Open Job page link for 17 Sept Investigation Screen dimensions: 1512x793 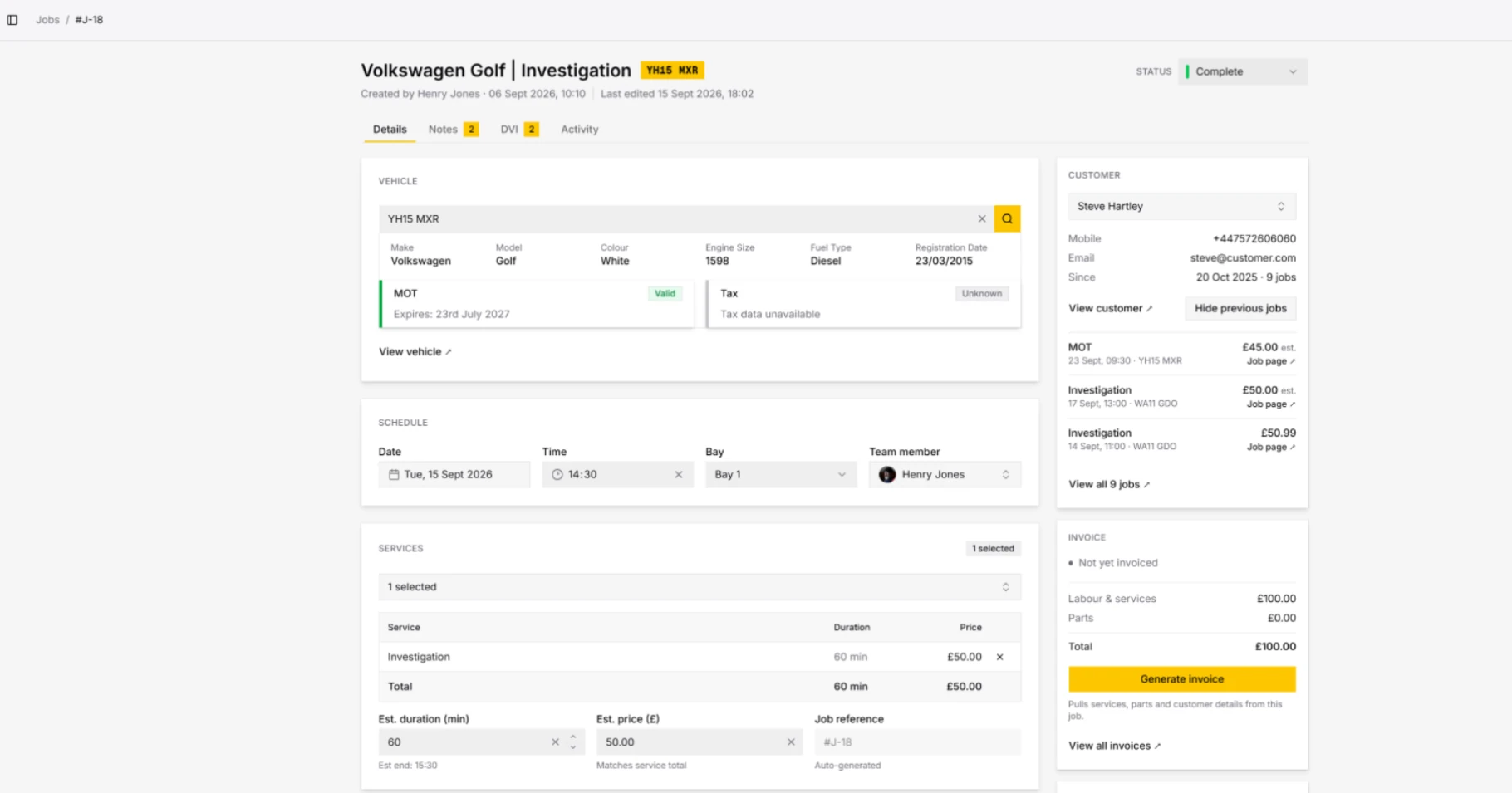[1271, 404]
